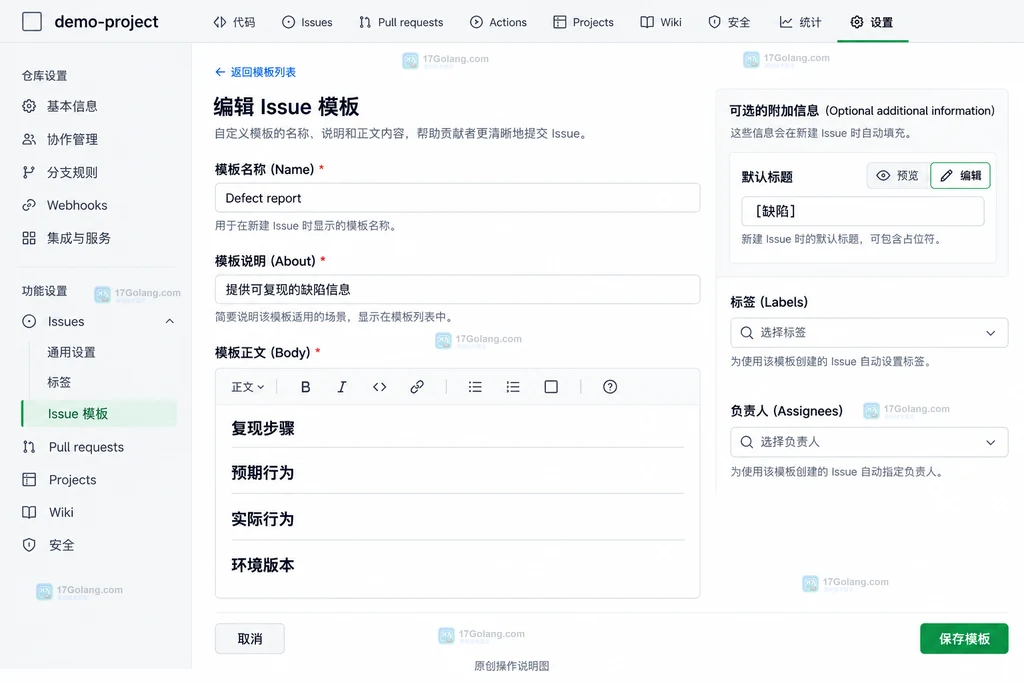Open the Projects top tab

(583, 22)
